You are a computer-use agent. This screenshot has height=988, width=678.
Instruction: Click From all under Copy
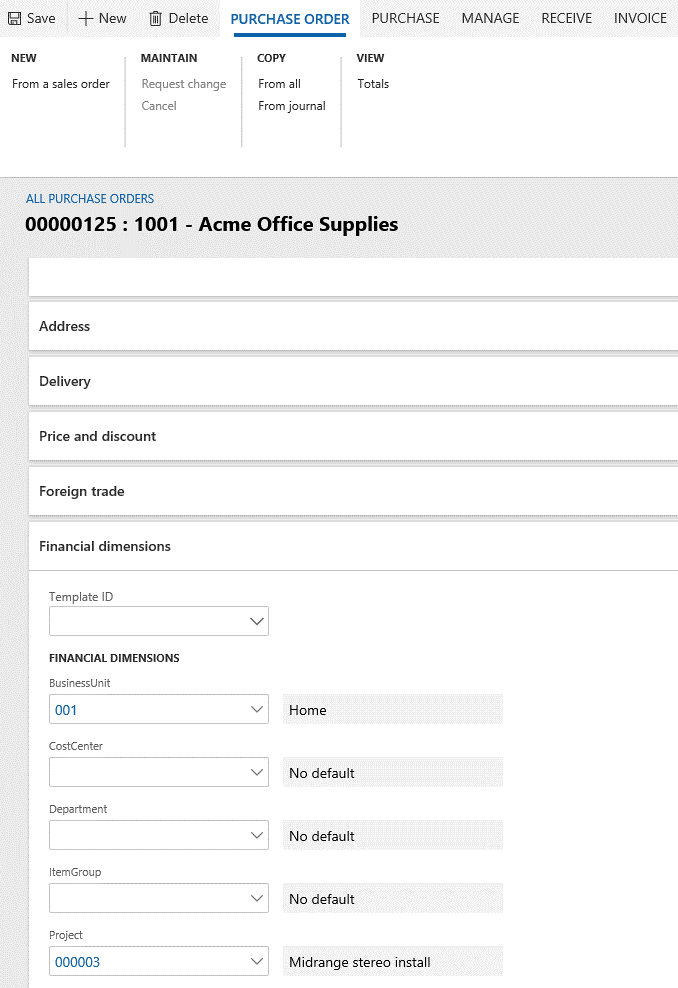(279, 84)
